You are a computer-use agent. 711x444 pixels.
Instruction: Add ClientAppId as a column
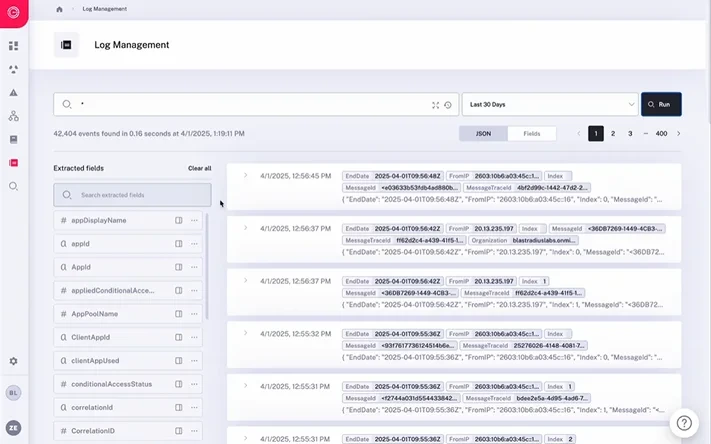click(179, 337)
